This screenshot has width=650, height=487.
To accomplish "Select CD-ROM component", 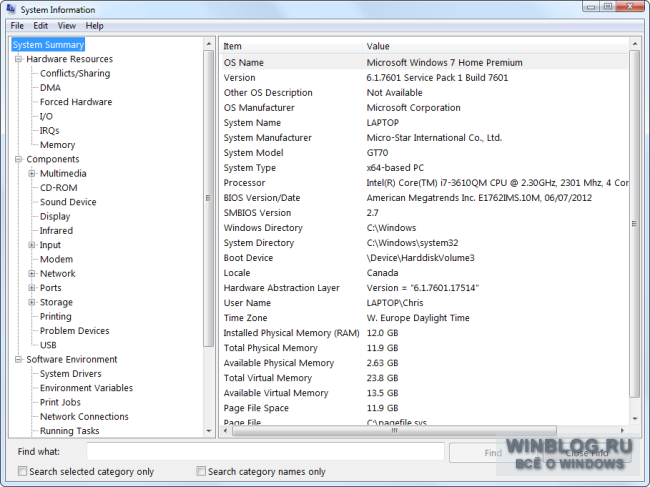I will 58,188.
